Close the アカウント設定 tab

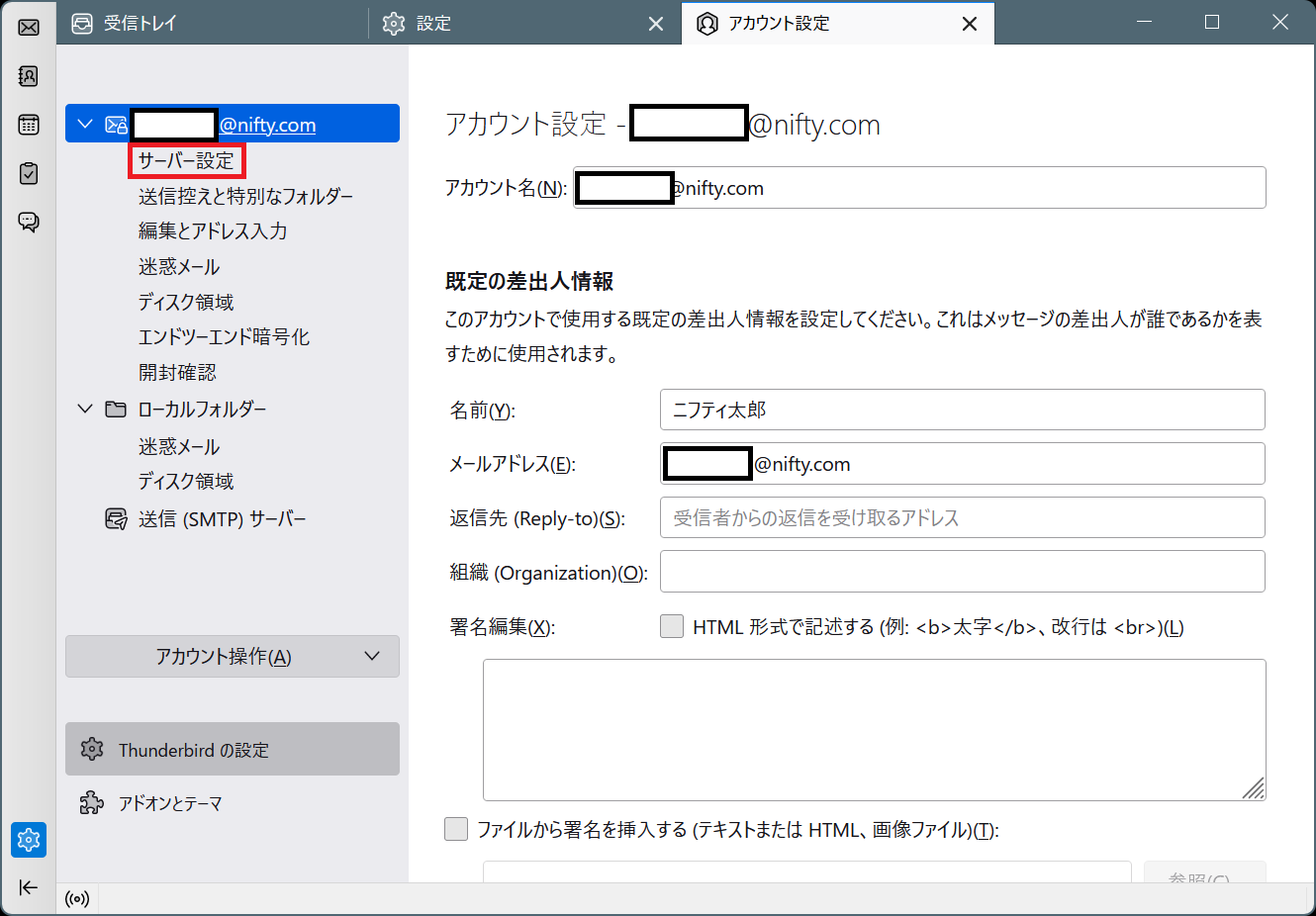tap(970, 24)
